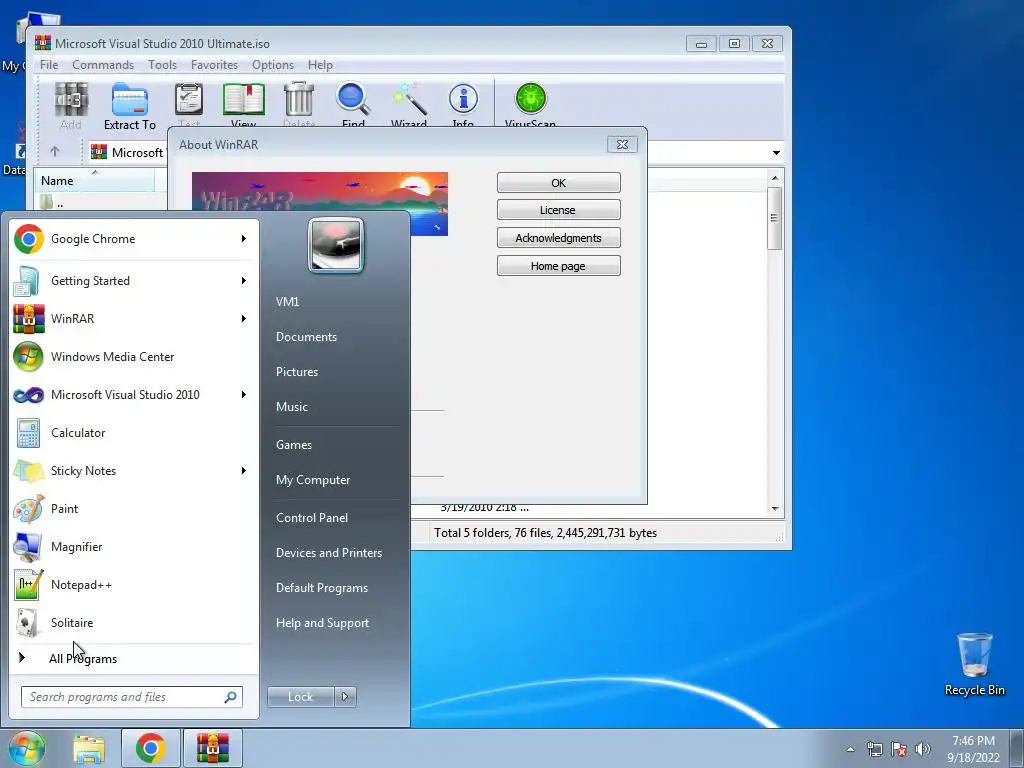
Task: Click the WinRAR taskbar button
Action: click(213, 748)
